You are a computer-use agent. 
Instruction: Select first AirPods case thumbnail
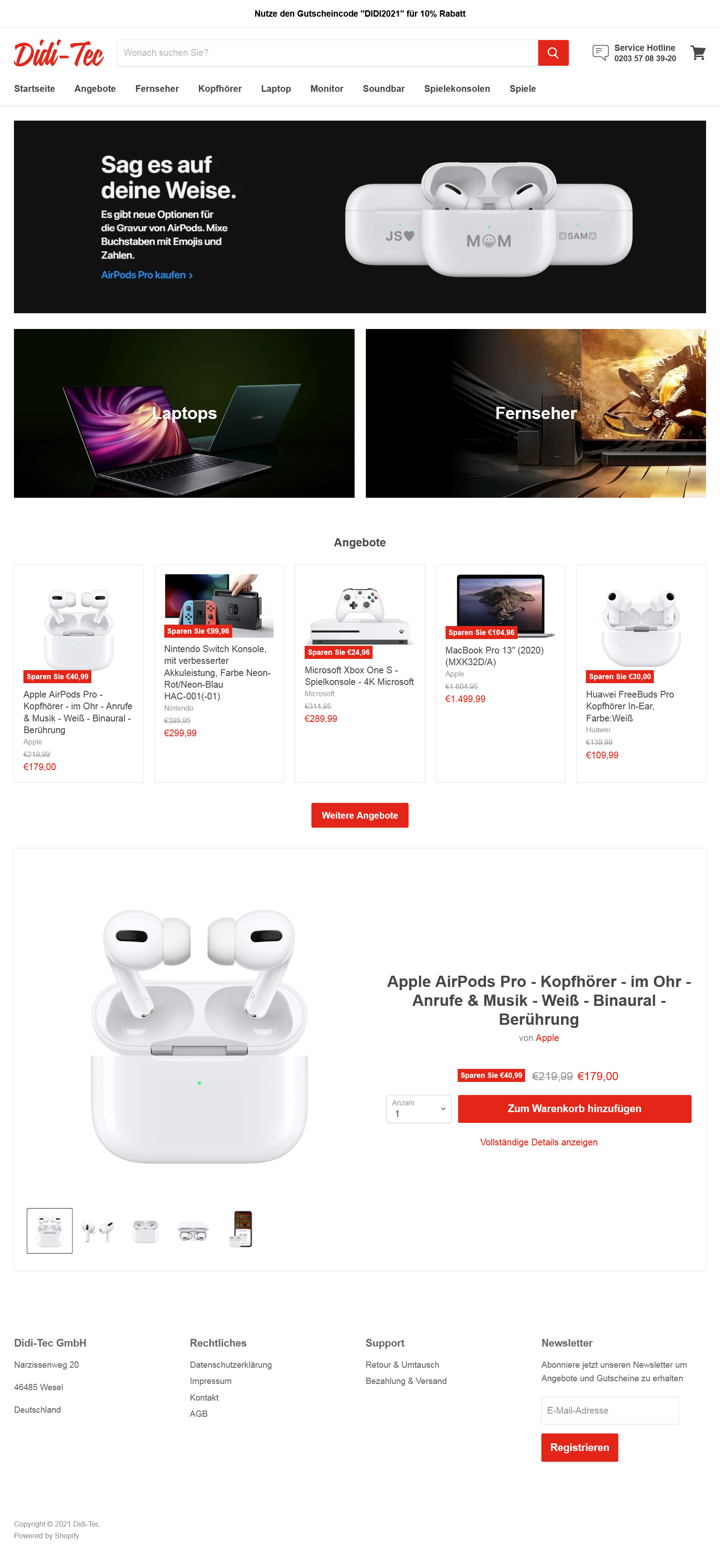[x=50, y=1230]
